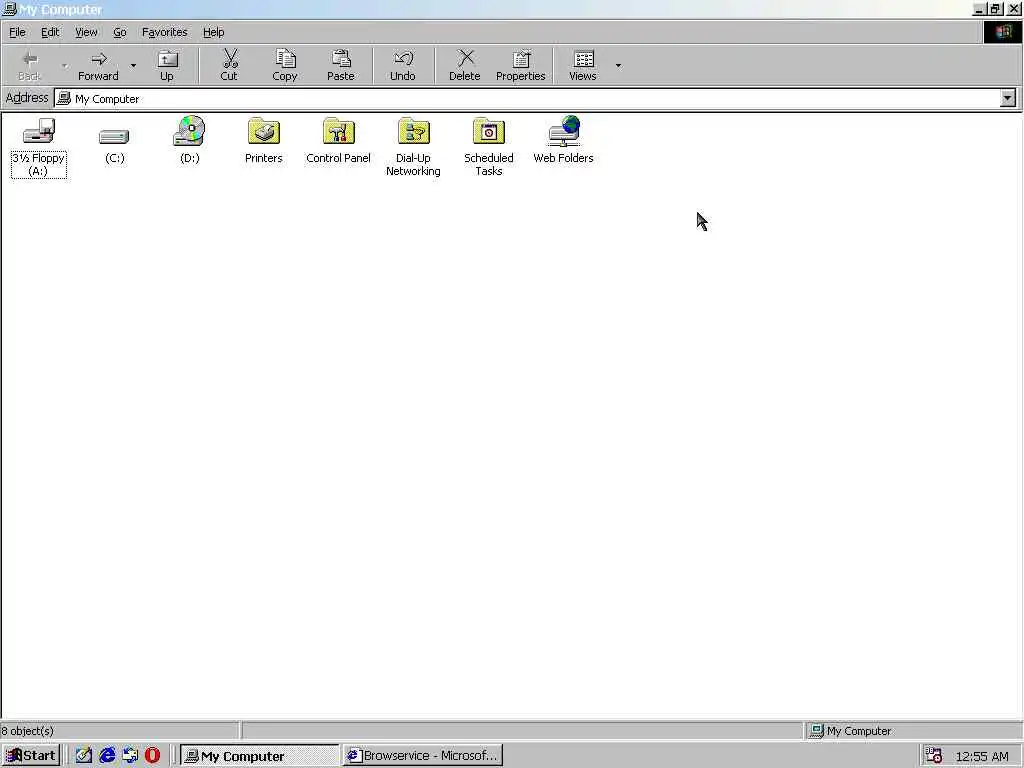Click the 12:55 AM system clock
Viewport: 1024px width, 768px height.
[982, 756]
